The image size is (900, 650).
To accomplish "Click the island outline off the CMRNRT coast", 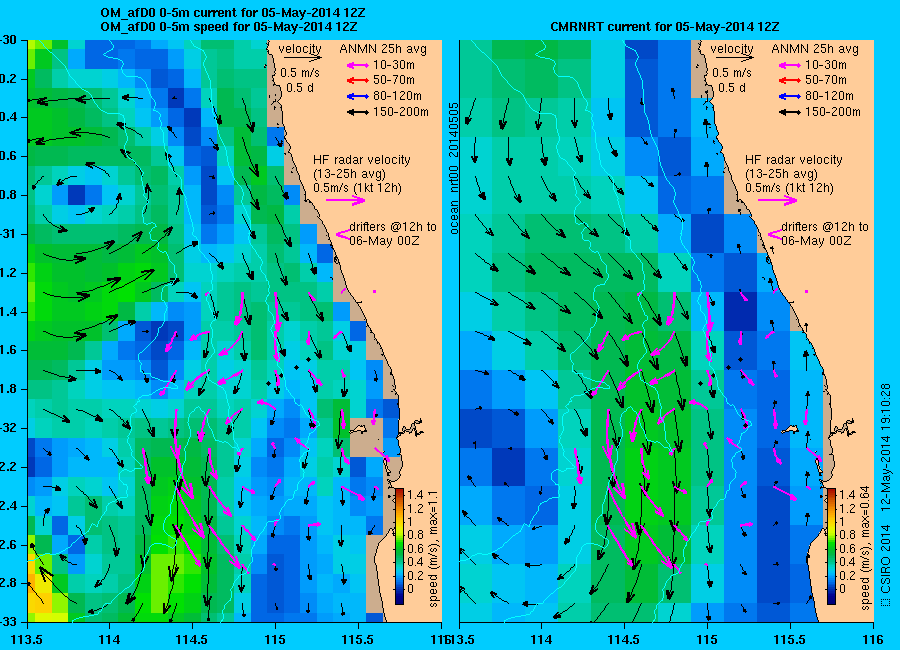I will pyautogui.click(x=789, y=429).
